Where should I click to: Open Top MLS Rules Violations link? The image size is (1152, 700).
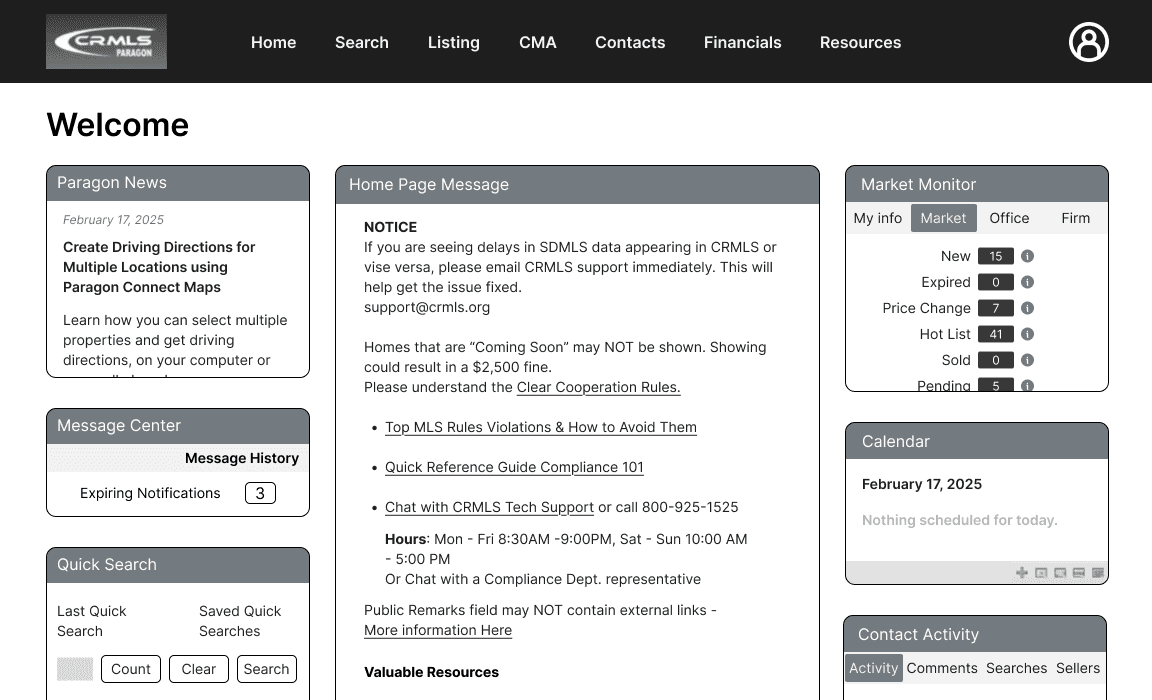[x=541, y=427]
